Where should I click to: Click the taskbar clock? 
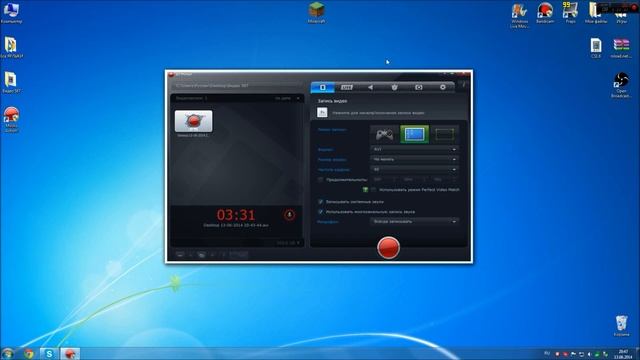(x=624, y=354)
